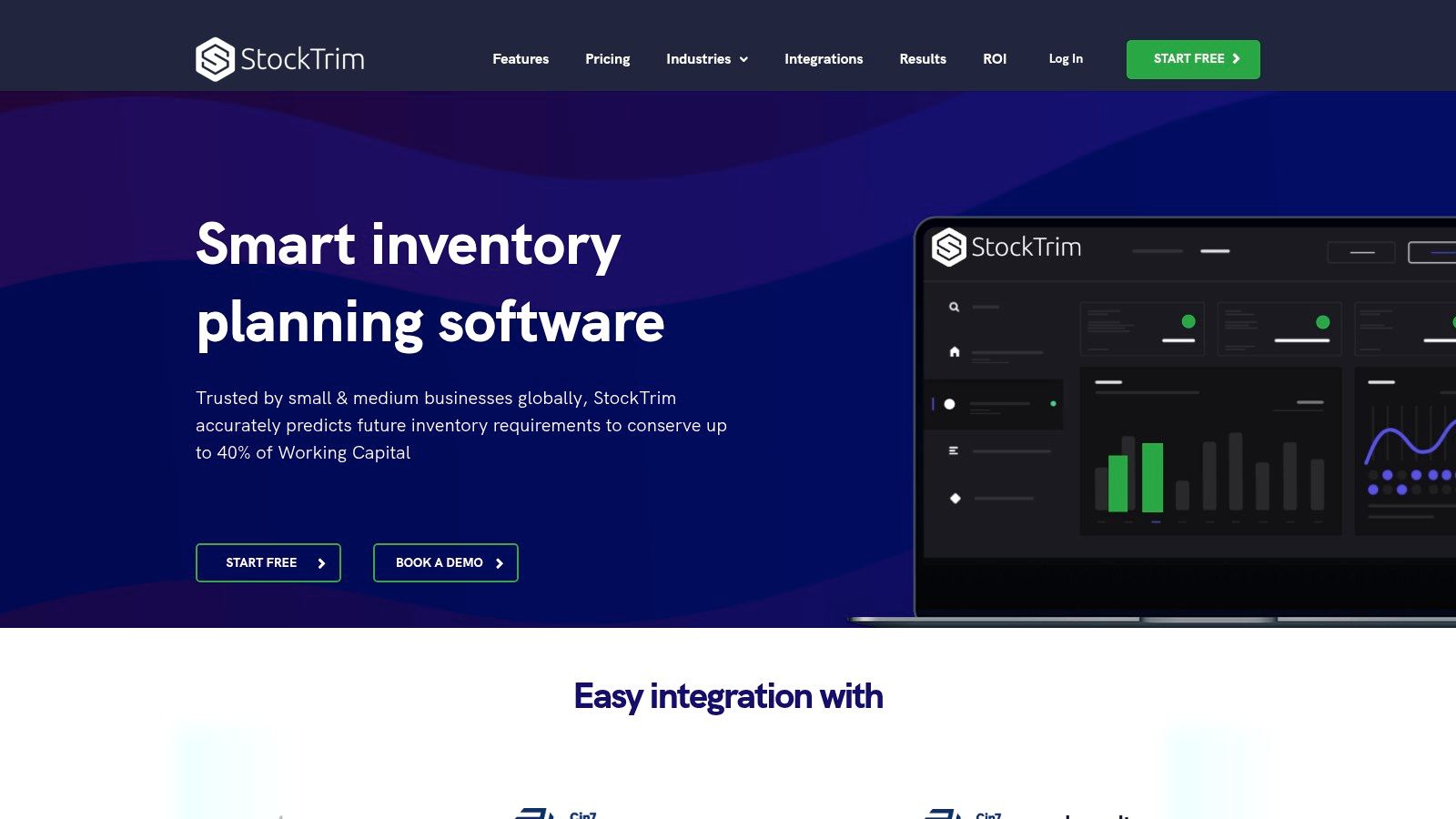The height and width of the screenshot is (819, 1456).
Task: Open the Features page
Action: (x=521, y=59)
